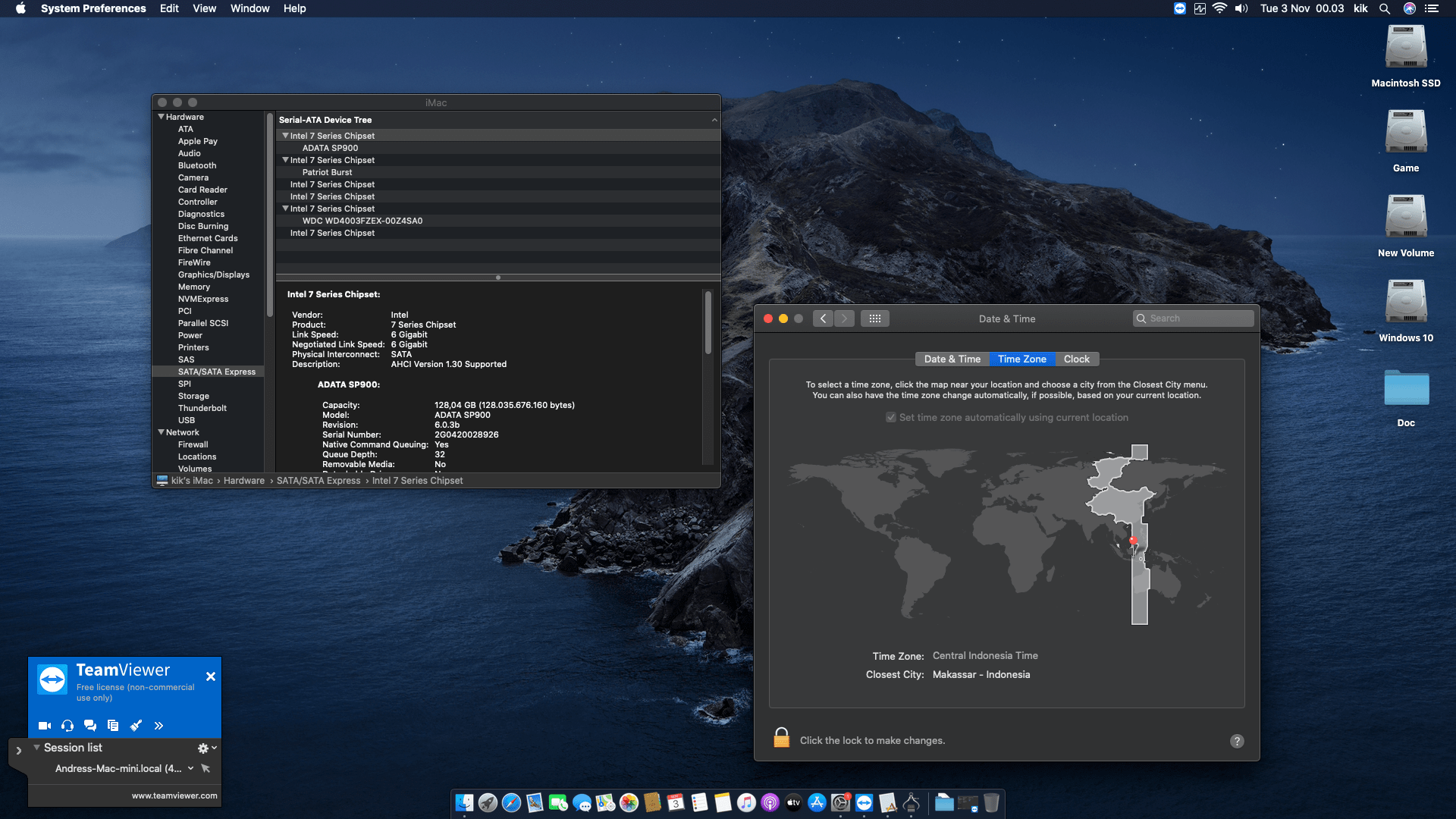Select Doc folder on desktop
Screen dimensions: 1456x819
point(1406,388)
